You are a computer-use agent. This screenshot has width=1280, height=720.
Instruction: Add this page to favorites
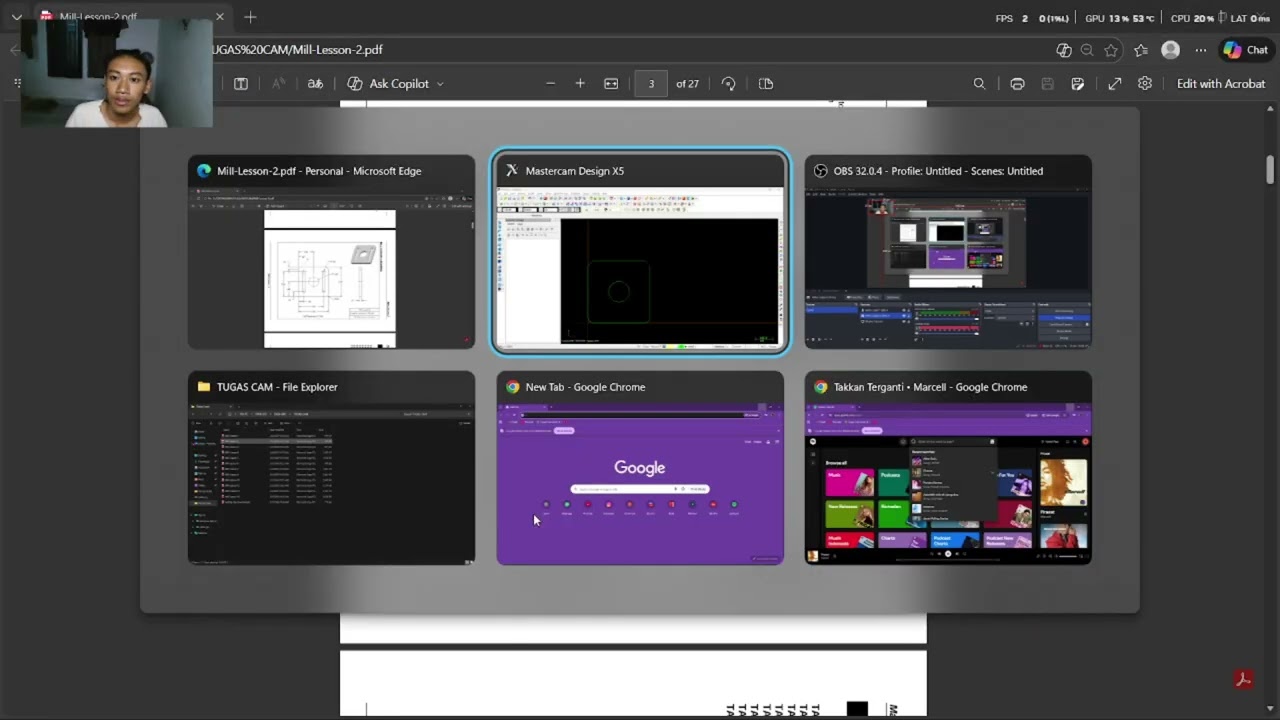tap(1111, 50)
